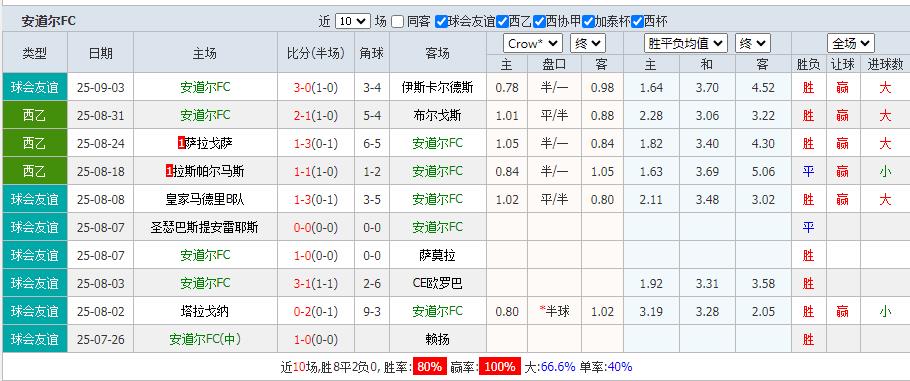
Task: Click the *半球 handicap cell
Action: [554, 311]
